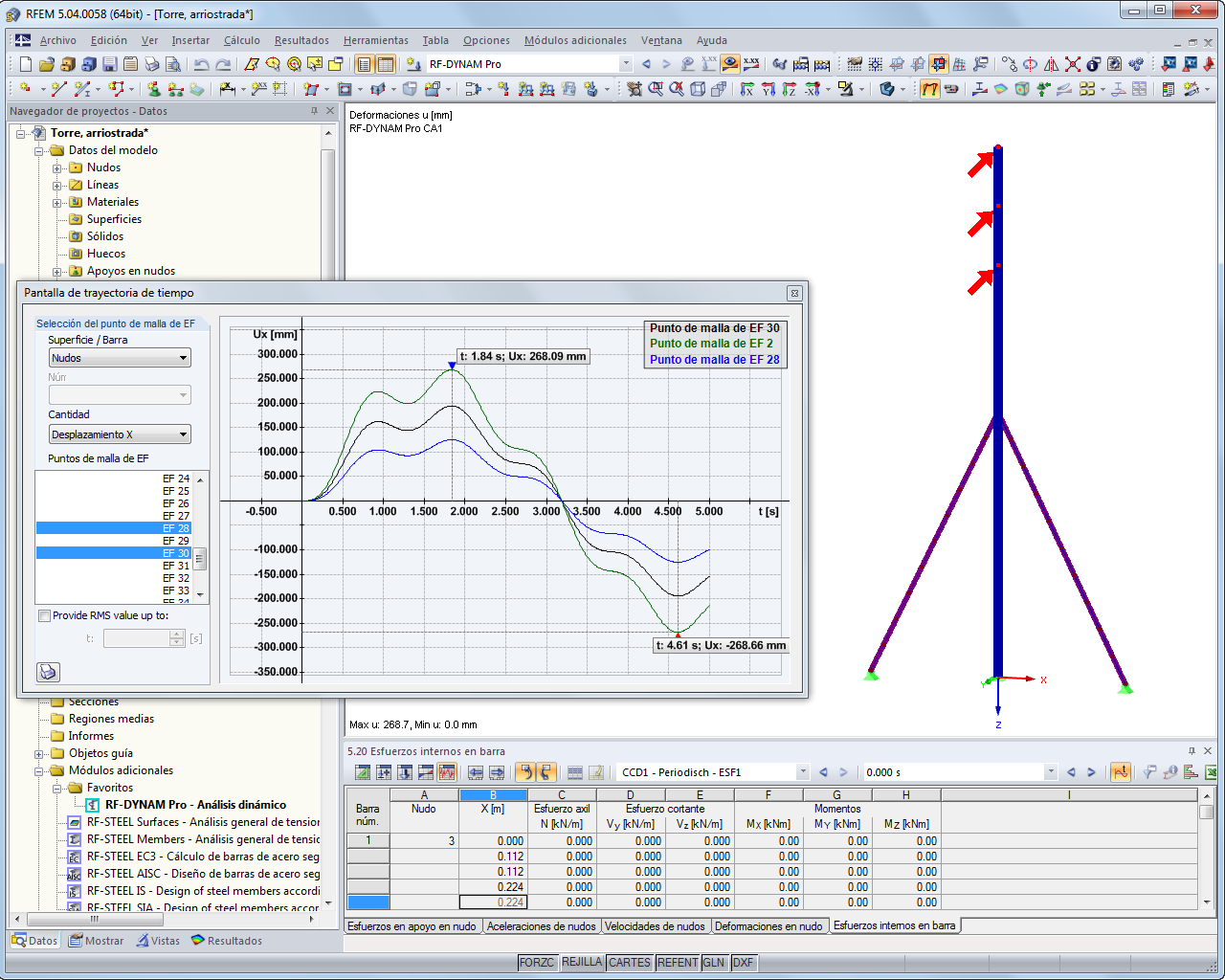The width and height of the screenshot is (1225, 980).
Task: Open the Deformaciones en nudo tab
Action: point(768,926)
